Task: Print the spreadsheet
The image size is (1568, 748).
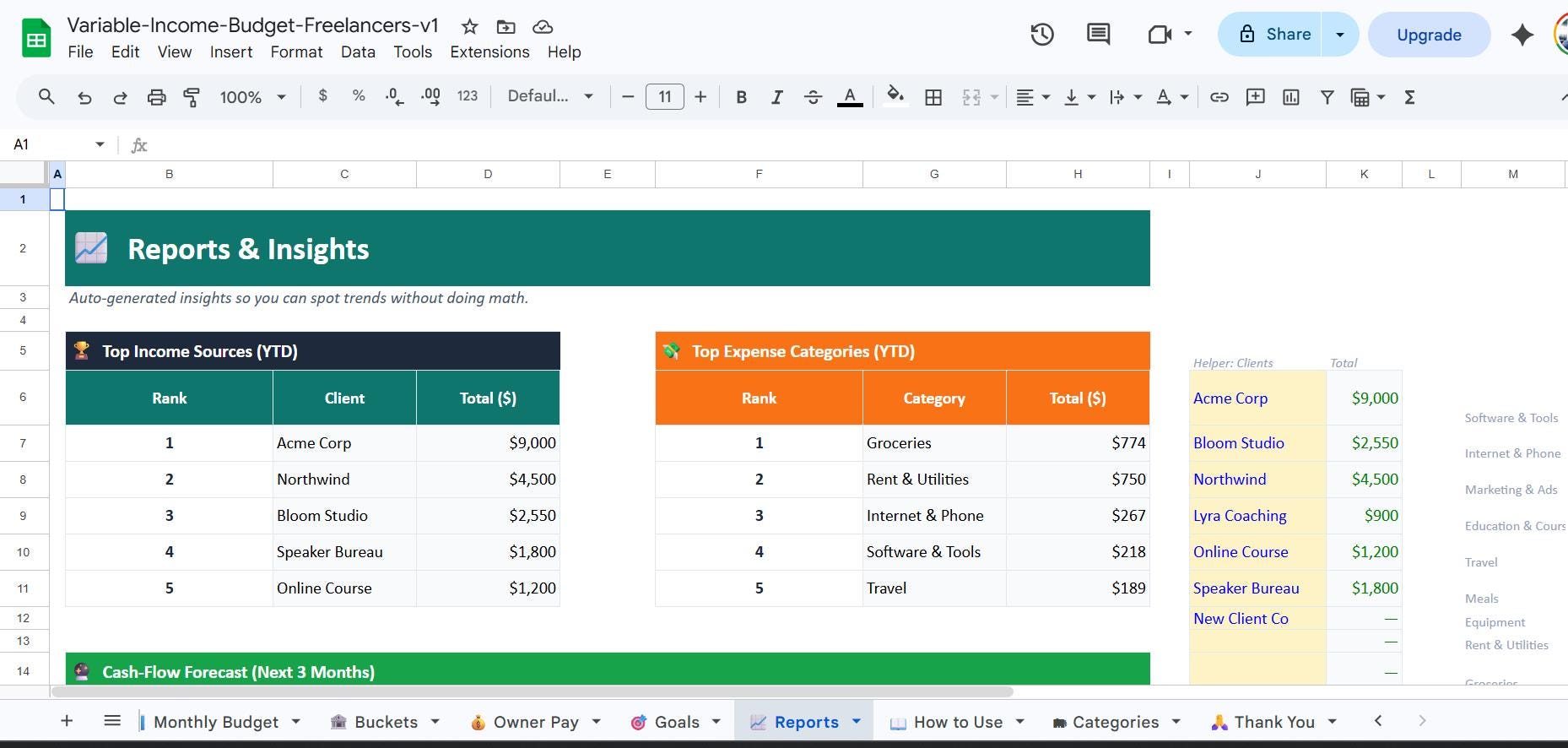Action: (156, 97)
